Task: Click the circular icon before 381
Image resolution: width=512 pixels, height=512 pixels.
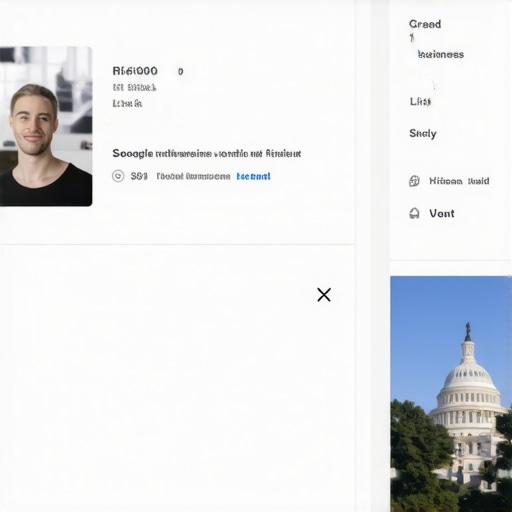Action: (118, 176)
